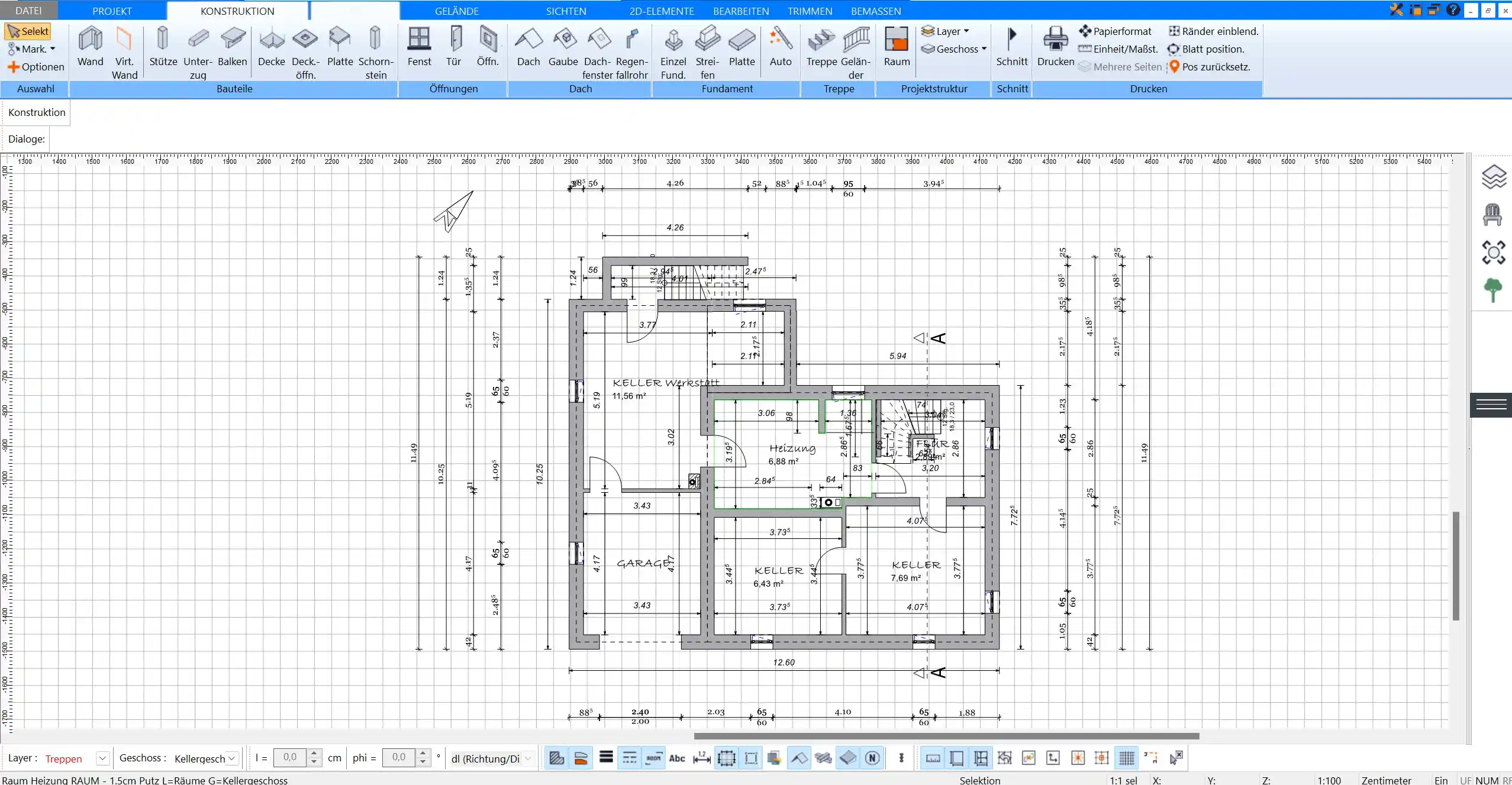Screen dimensions: 1512x785
Task: Toggle the ROOM labels visibility
Action: tap(653, 758)
